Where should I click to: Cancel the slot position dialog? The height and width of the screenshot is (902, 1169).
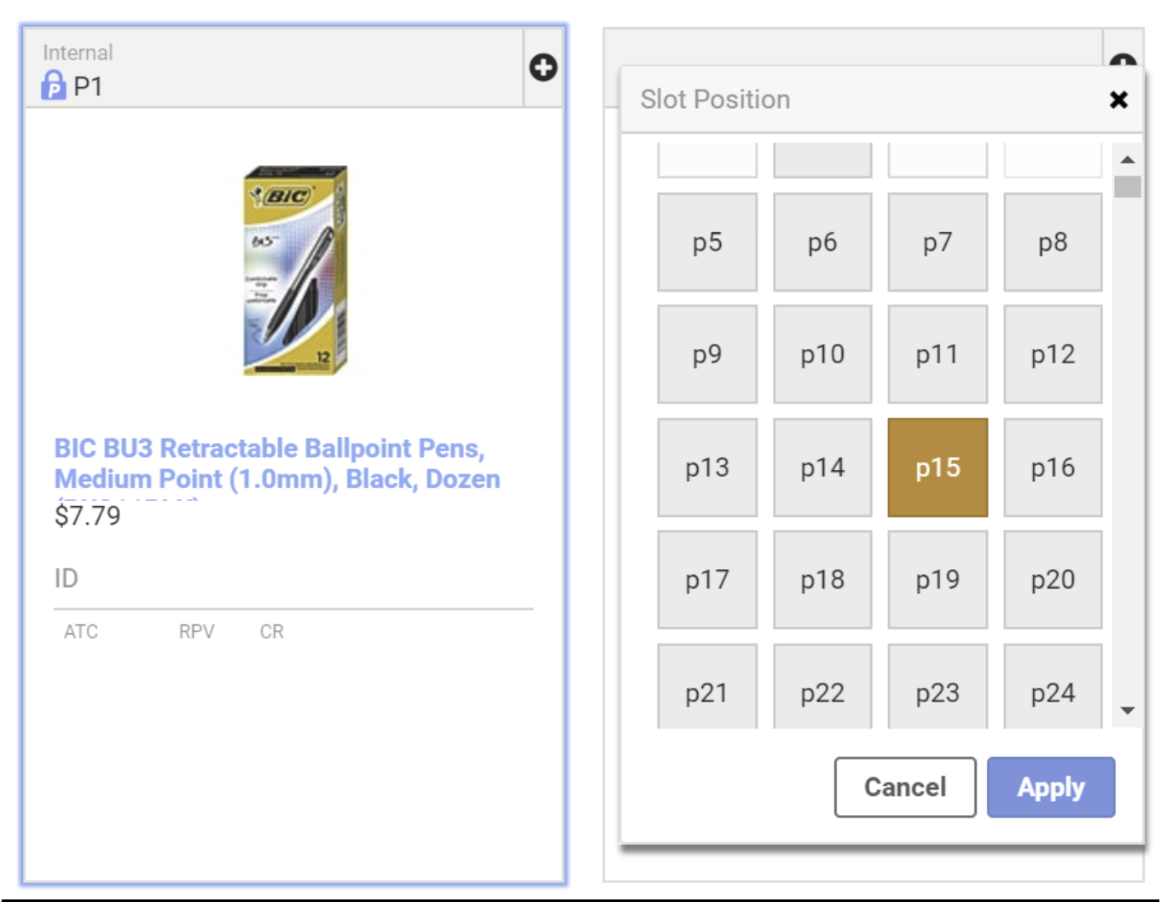pos(904,787)
